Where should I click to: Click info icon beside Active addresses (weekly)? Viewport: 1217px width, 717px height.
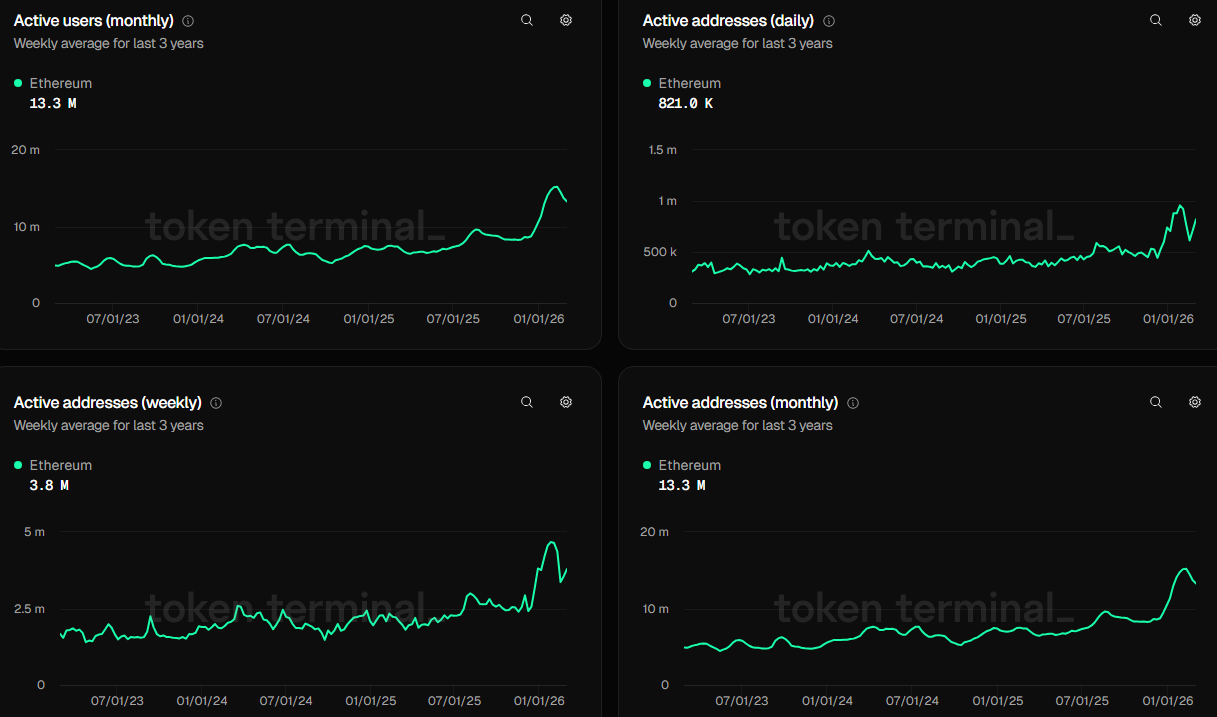pos(216,403)
